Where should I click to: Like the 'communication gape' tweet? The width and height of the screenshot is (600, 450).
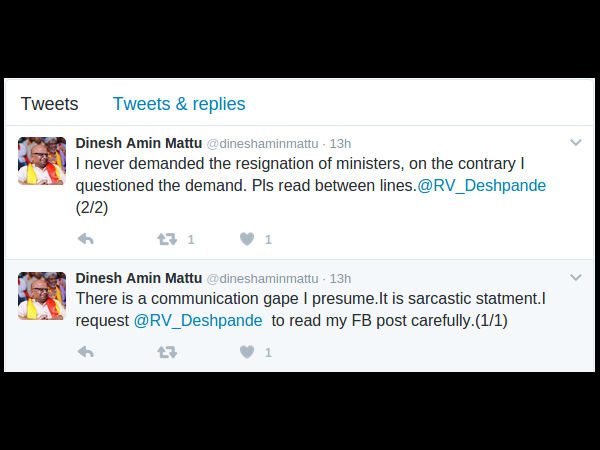pyautogui.click(x=247, y=352)
